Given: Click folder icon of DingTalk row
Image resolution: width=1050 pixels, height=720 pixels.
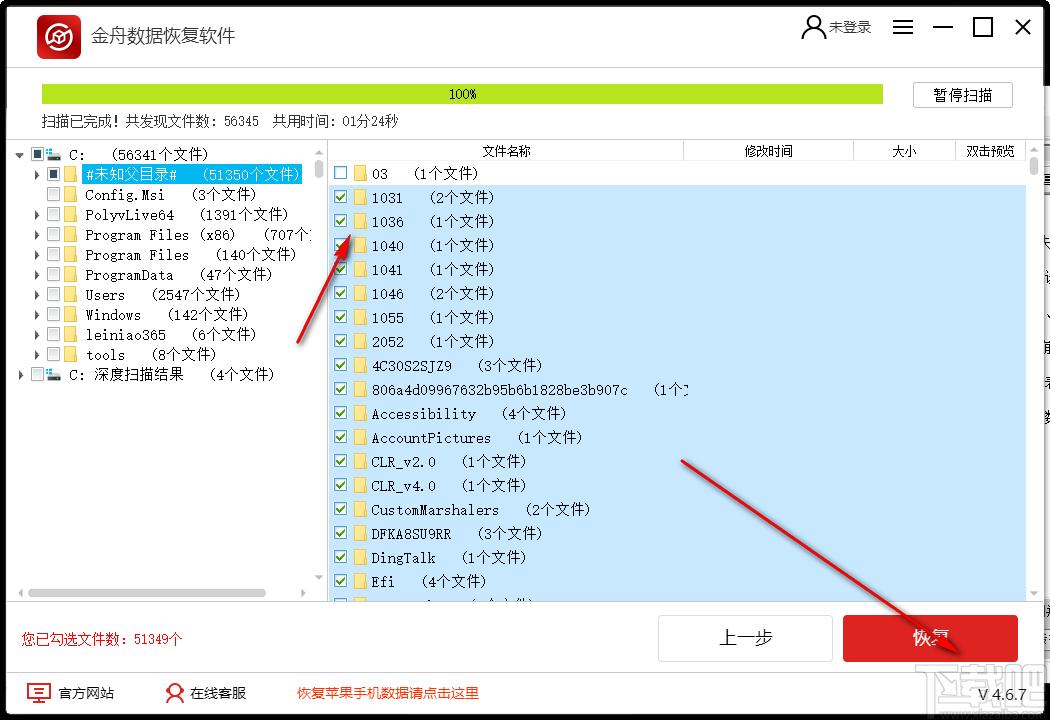Looking at the screenshot, I should click(x=360, y=557).
